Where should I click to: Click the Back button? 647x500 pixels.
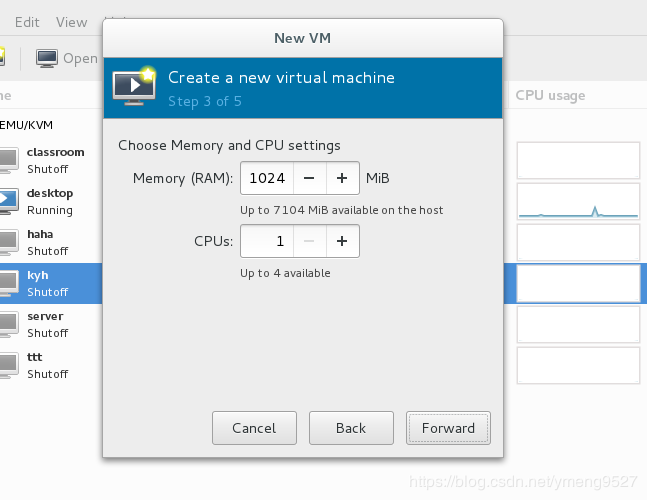[351, 428]
